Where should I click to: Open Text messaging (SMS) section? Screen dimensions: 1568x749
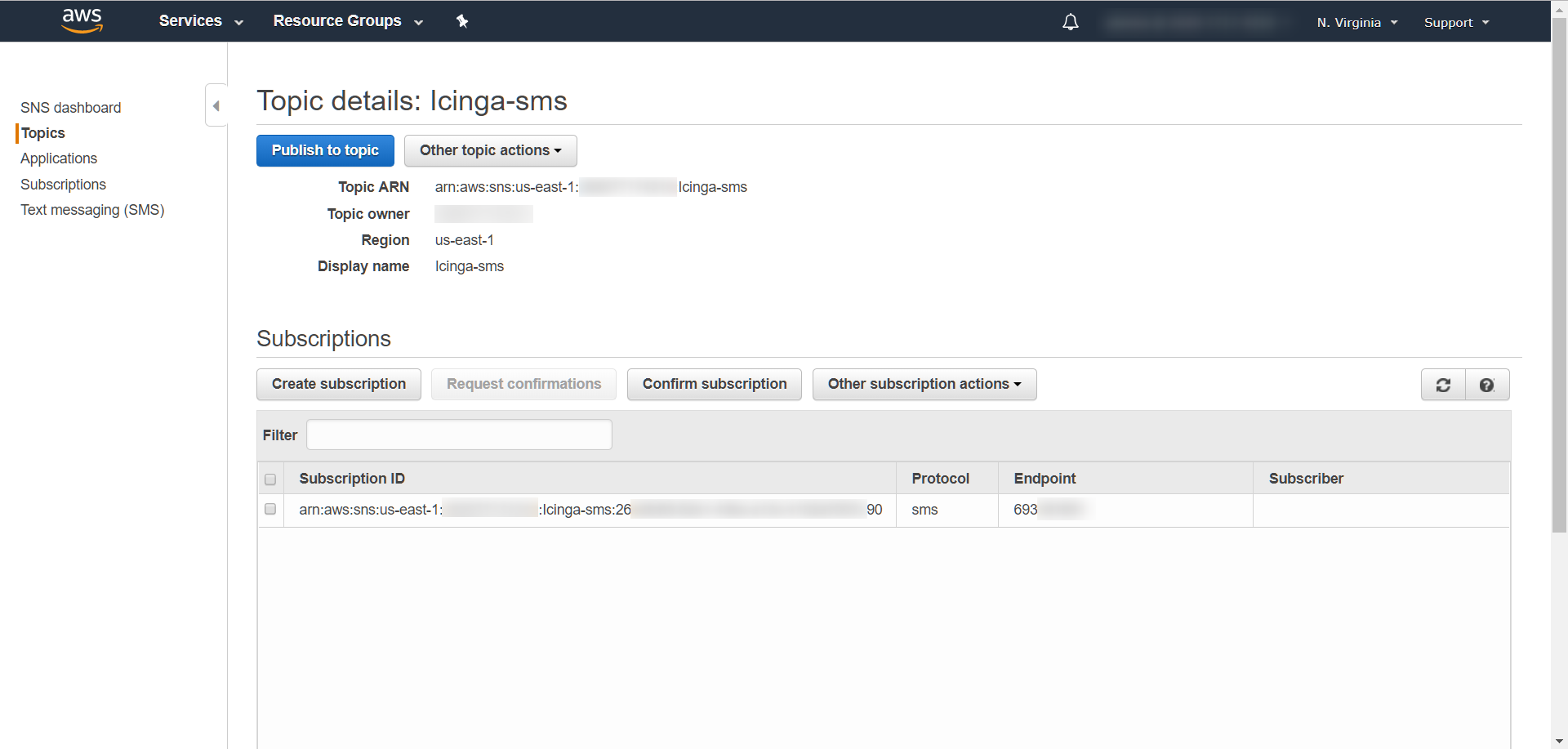coord(92,210)
